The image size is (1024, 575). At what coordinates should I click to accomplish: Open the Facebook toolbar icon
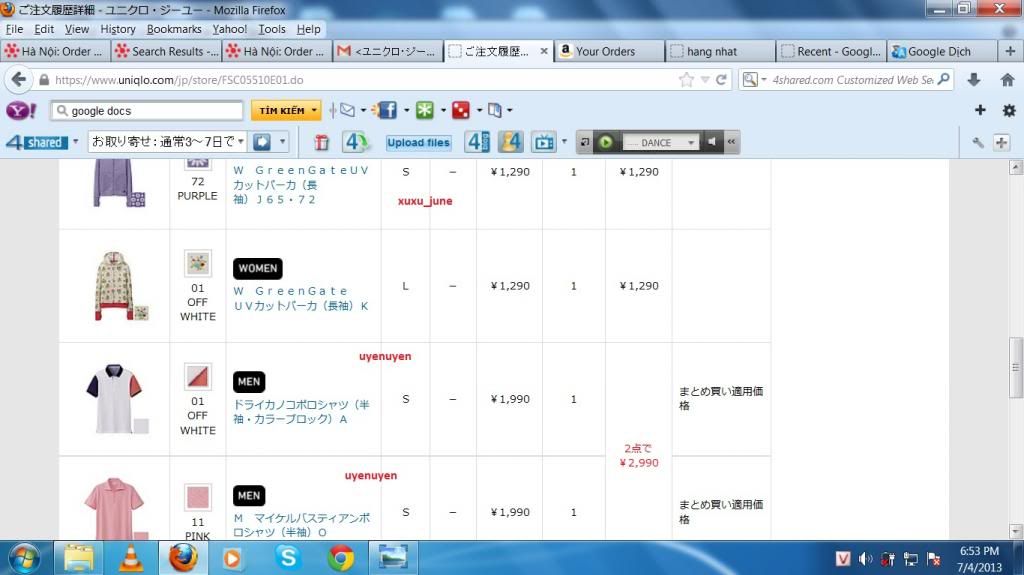click(x=386, y=110)
